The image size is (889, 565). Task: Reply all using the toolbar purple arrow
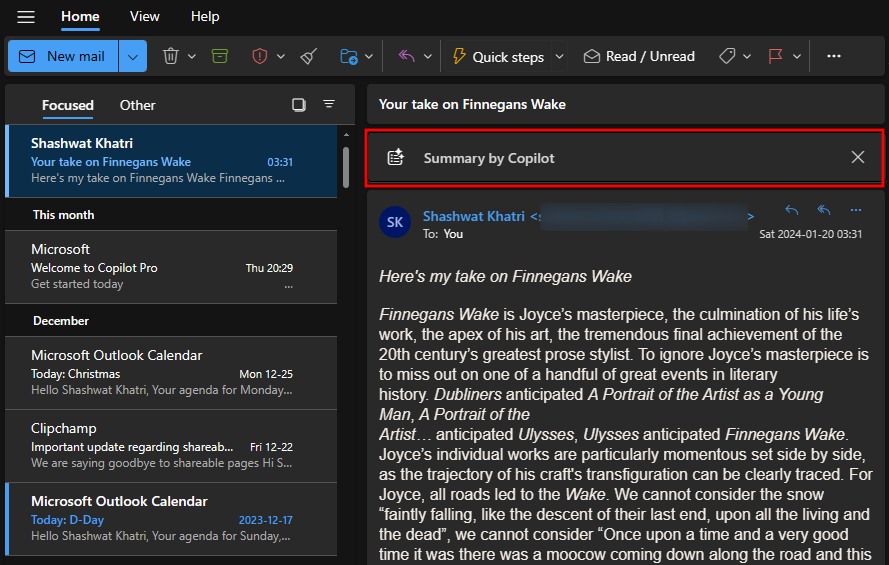(407, 56)
